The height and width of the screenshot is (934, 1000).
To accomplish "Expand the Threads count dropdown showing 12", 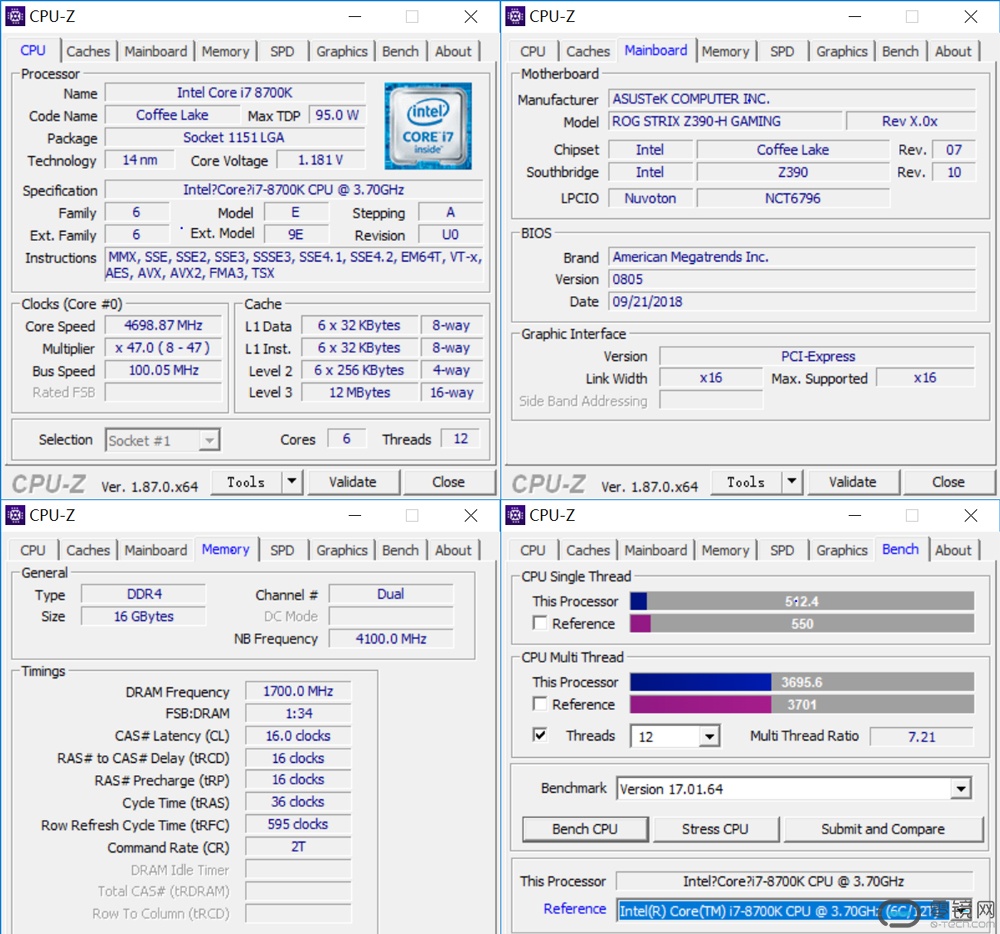I will [x=709, y=736].
